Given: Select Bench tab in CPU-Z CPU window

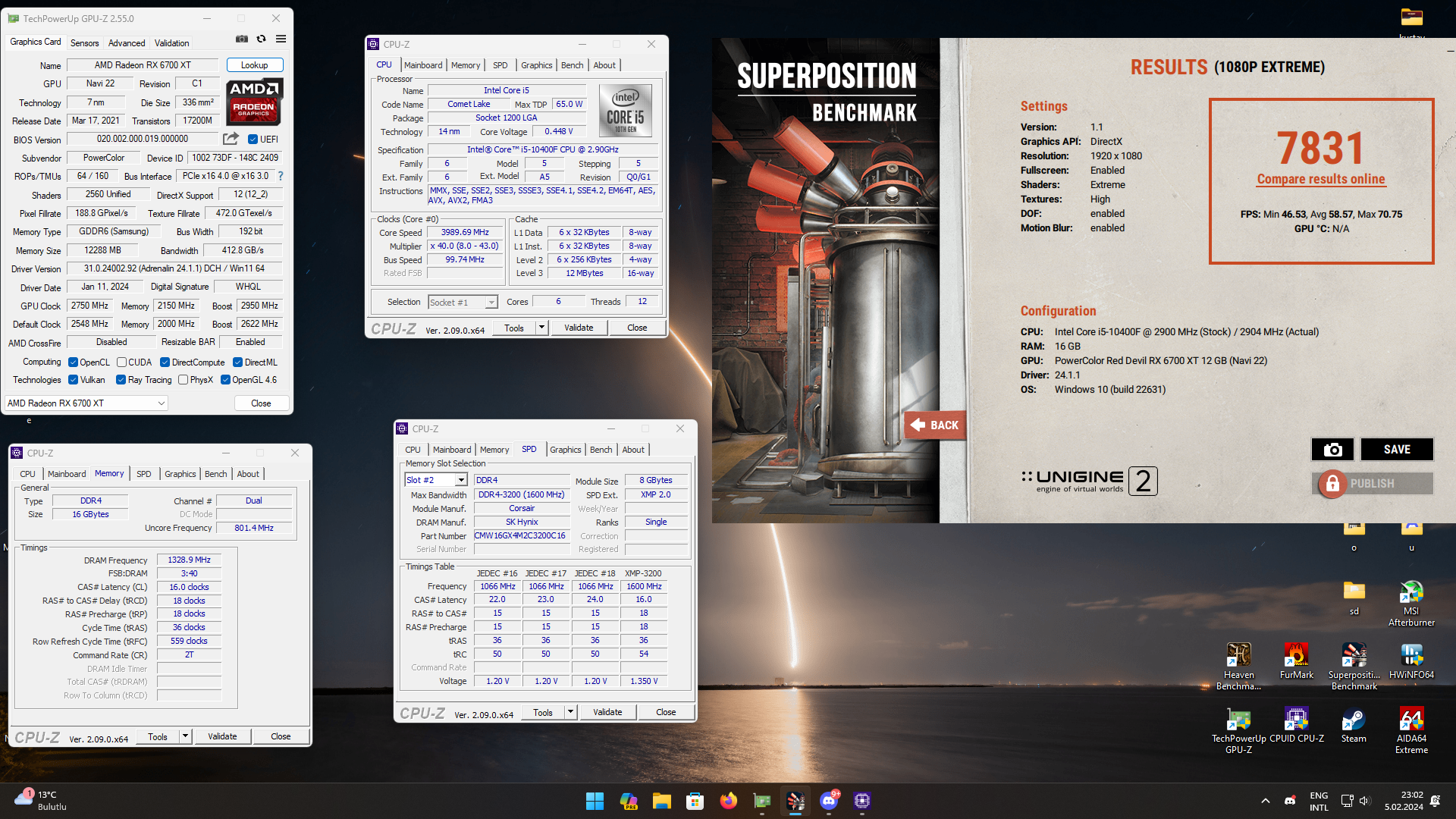Looking at the screenshot, I should (x=573, y=65).
